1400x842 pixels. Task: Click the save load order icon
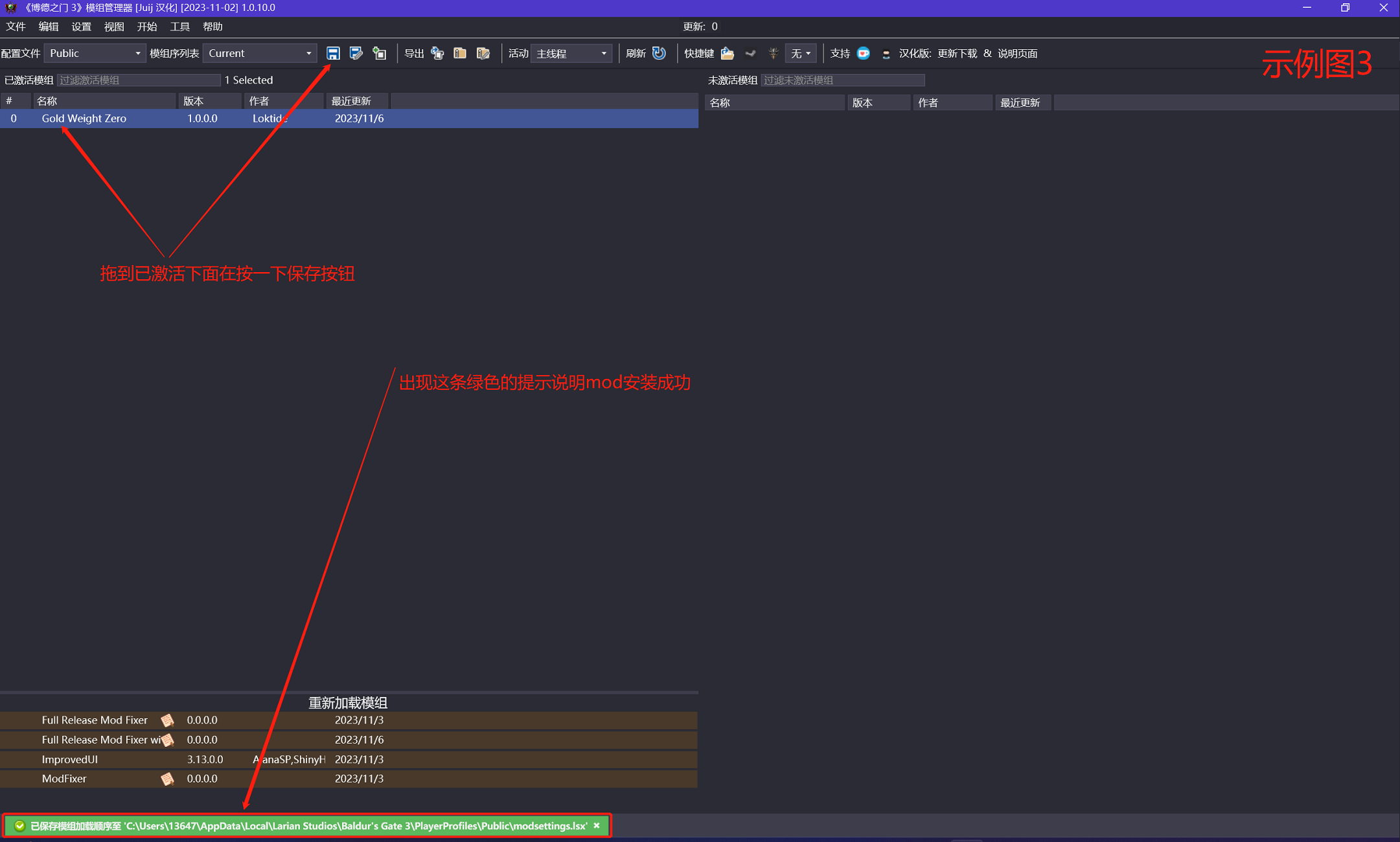pyautogui.click(x=333, y=53)
